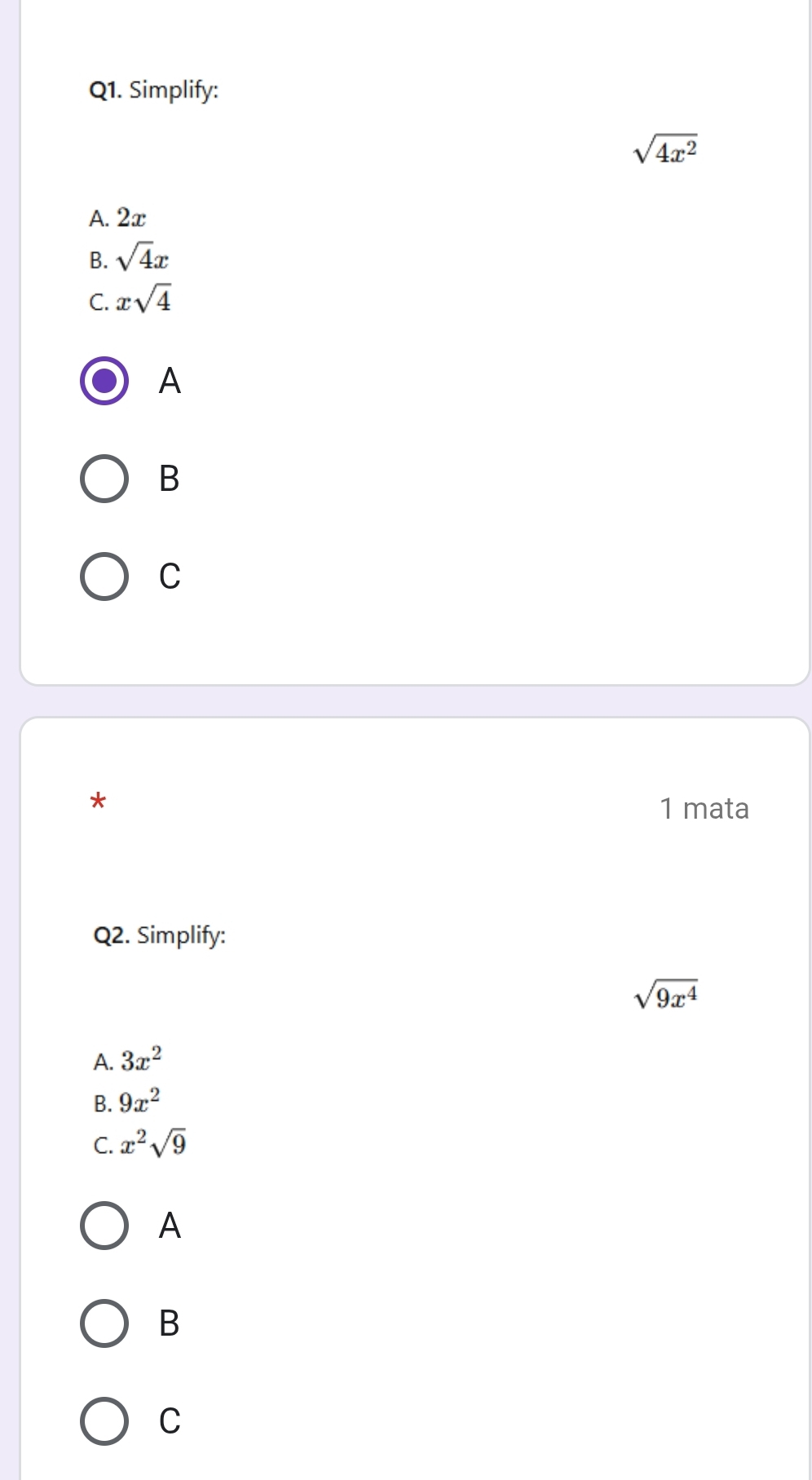Click the red required asterisk
812x1480 pixels.
pos(98,801)
